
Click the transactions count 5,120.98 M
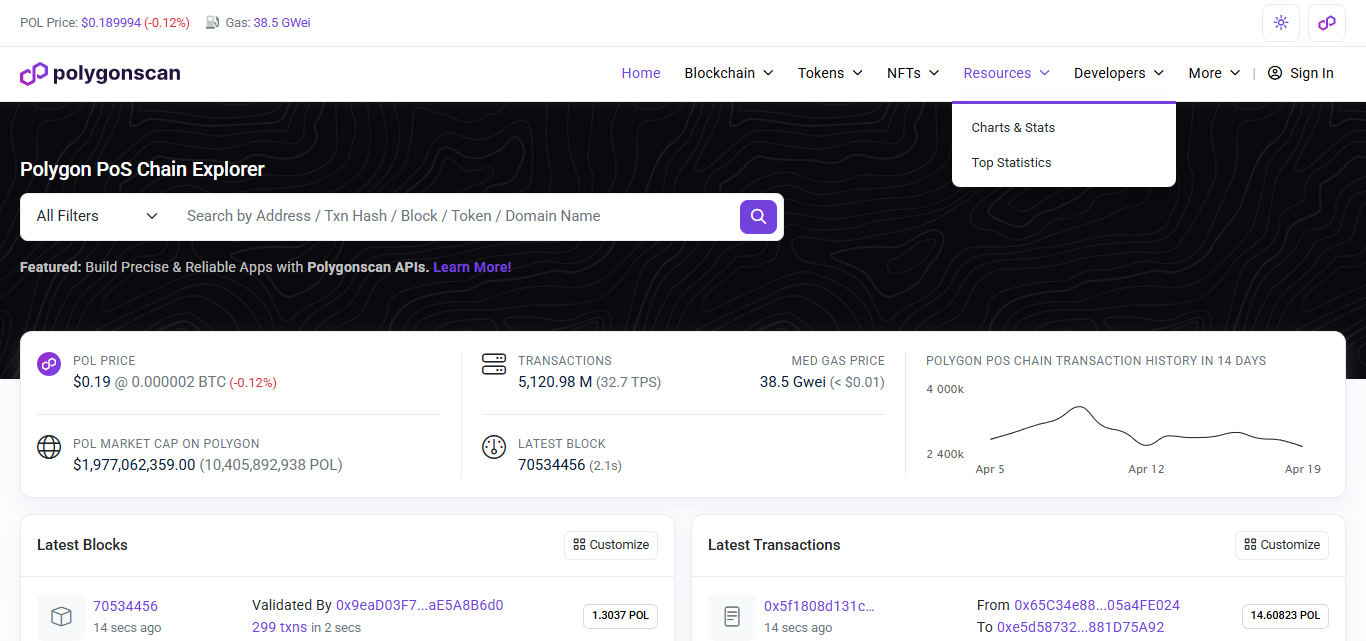(555, 382)
